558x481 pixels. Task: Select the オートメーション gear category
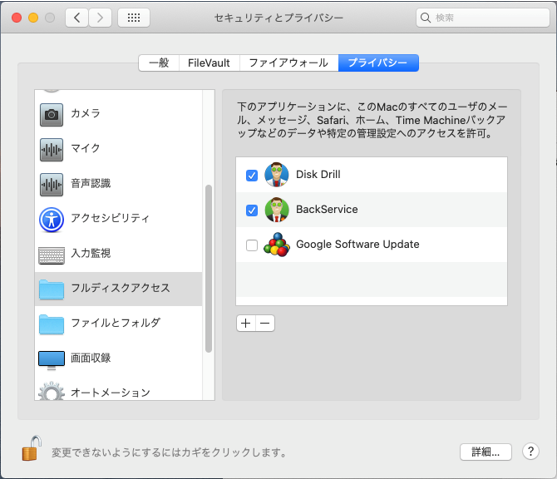point(119,391)
